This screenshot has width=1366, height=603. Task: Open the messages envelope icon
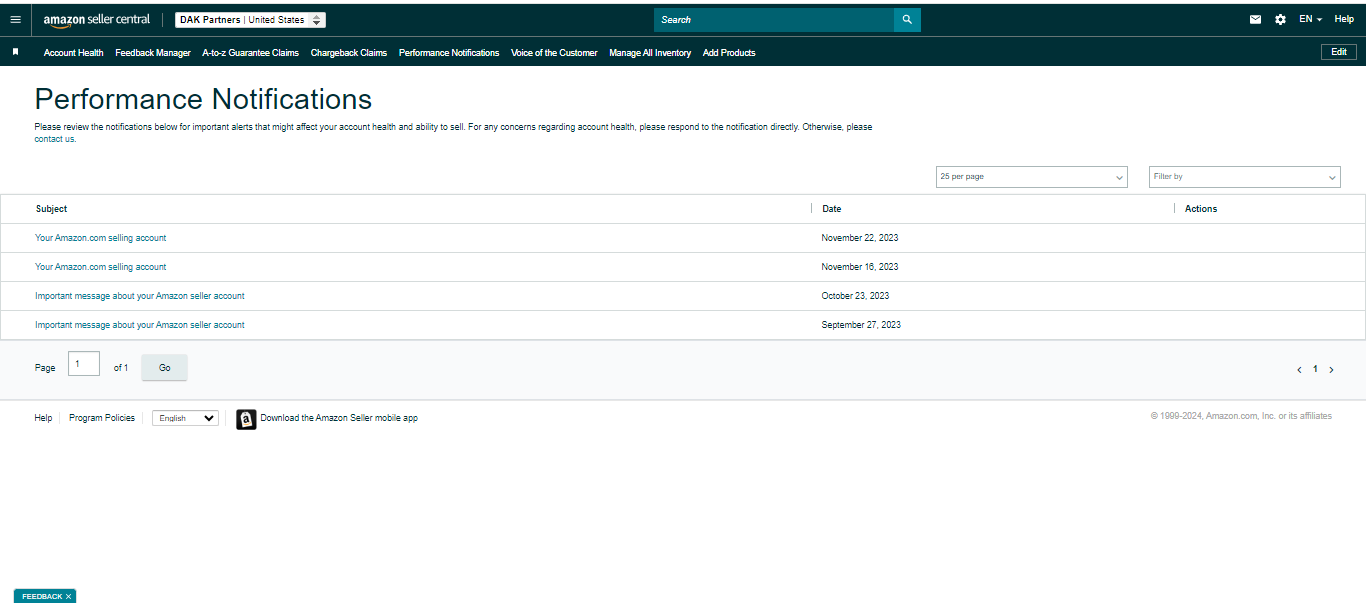1255,19
